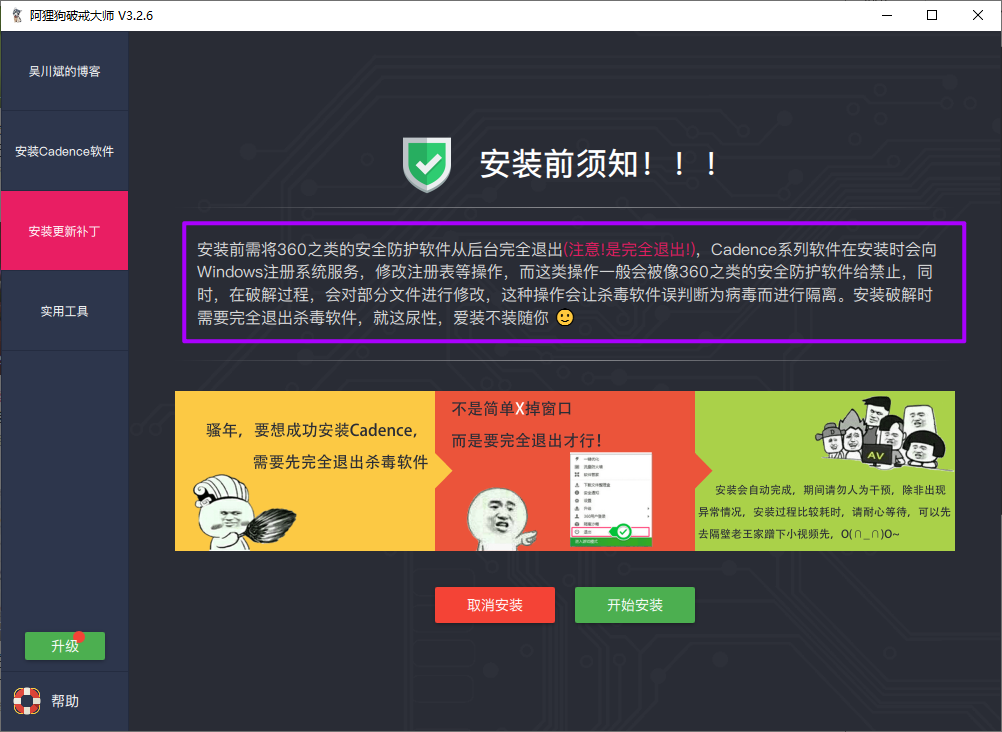The height and width of the screenshot is (732, 1002).
Task: Click the green shield checkmark icon
Action: click(x=427, y=164)
